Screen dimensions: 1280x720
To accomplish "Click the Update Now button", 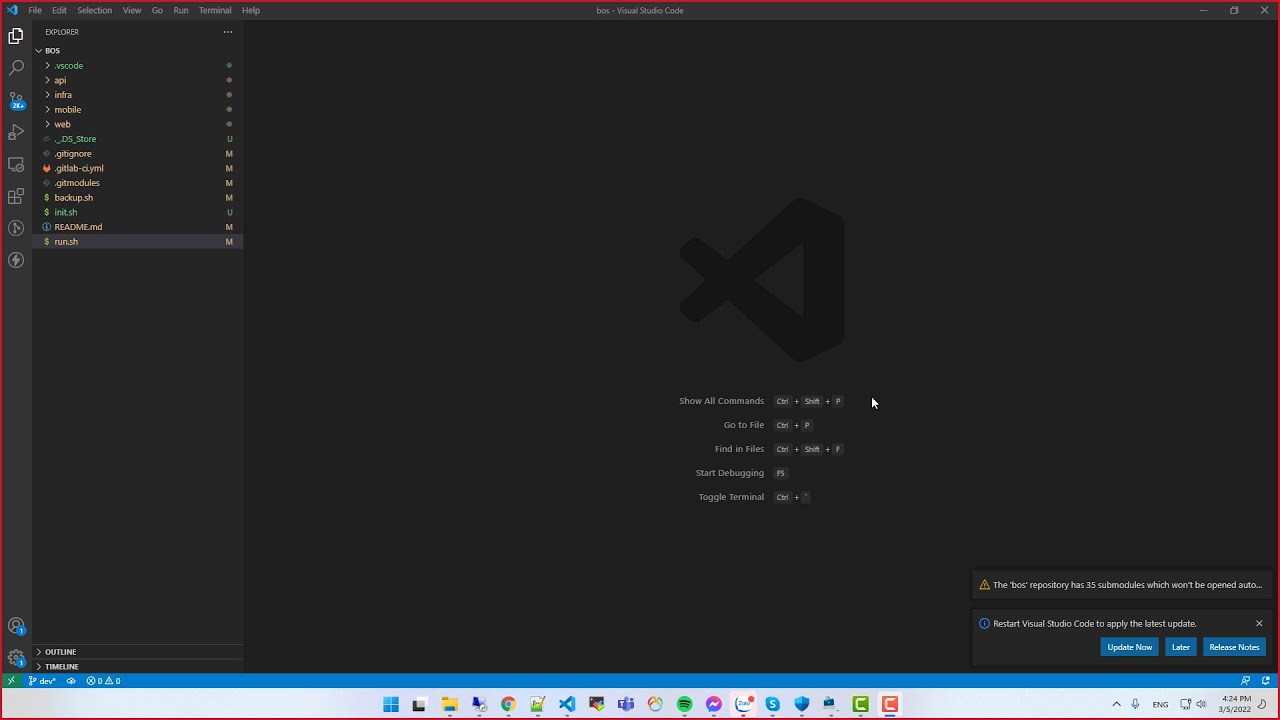I will tap(1130, 647).
